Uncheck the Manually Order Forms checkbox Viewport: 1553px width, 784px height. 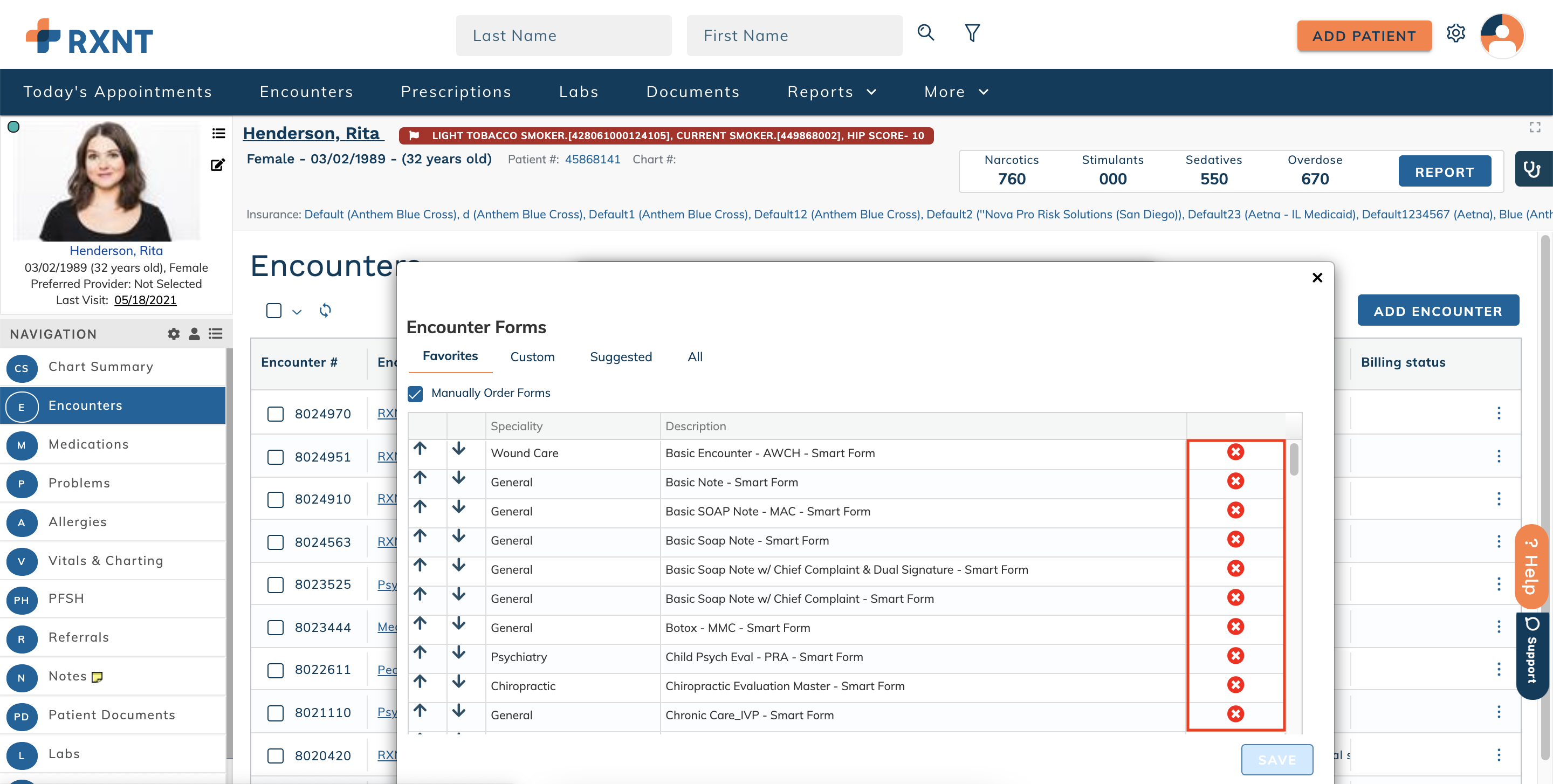(415, 393)
